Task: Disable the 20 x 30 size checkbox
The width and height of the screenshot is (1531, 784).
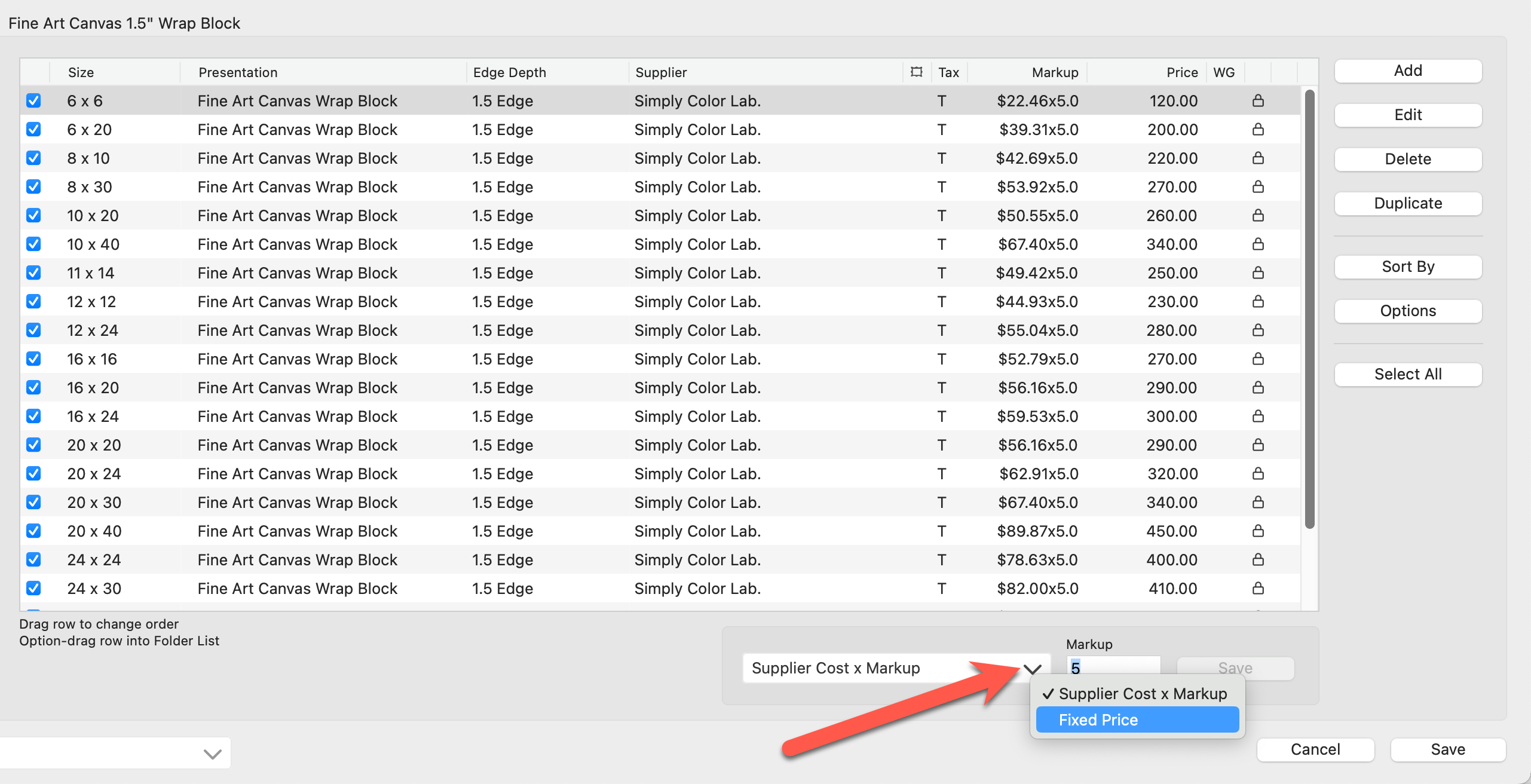Action: [34, 502]
